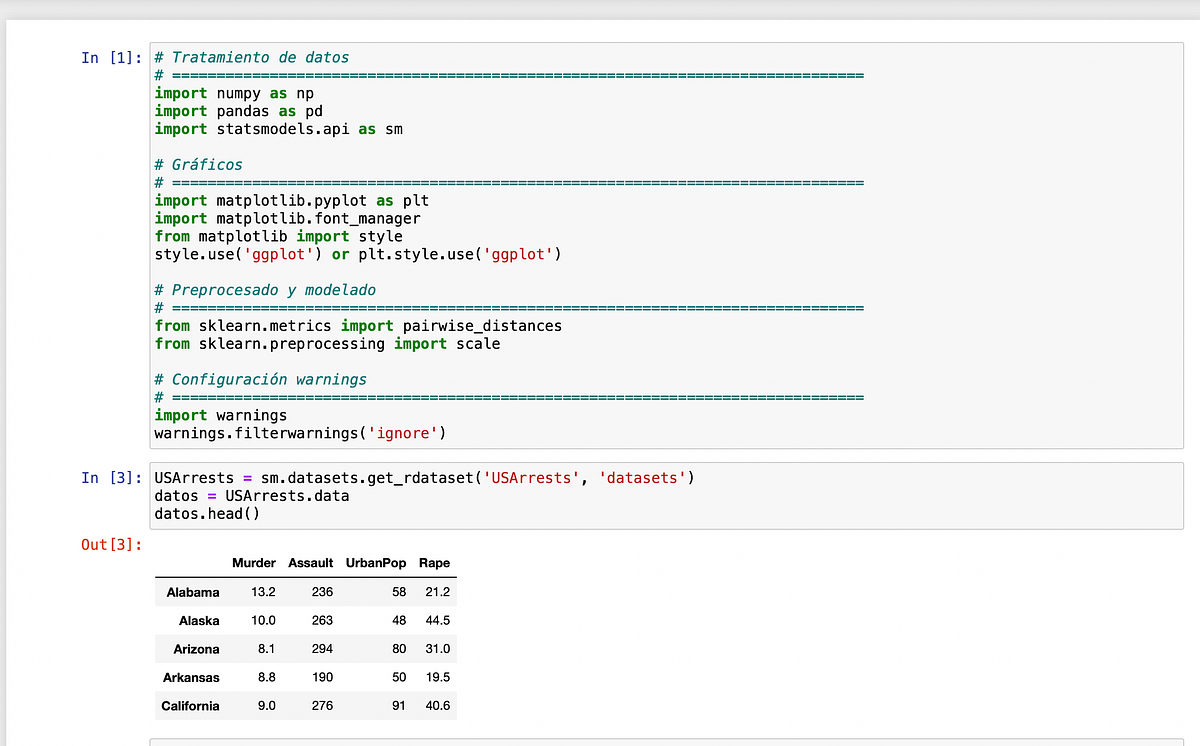This screenshot has width=1200, height=746.
Task: Click the style.use('ggplot') line
Action: [358, 254]
